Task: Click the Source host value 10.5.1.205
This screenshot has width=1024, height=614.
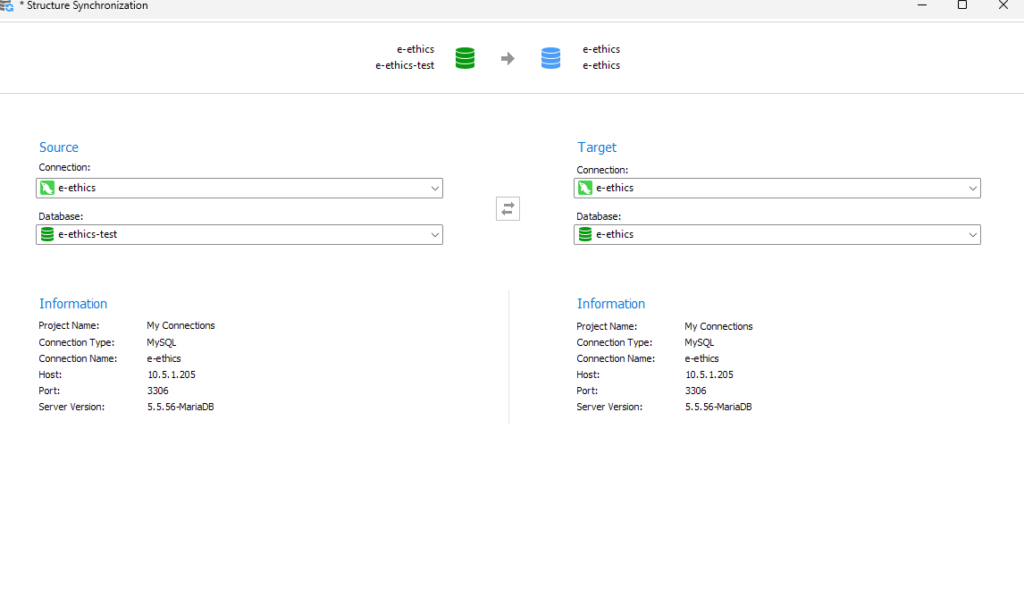Action: click(x=171, y=375)
